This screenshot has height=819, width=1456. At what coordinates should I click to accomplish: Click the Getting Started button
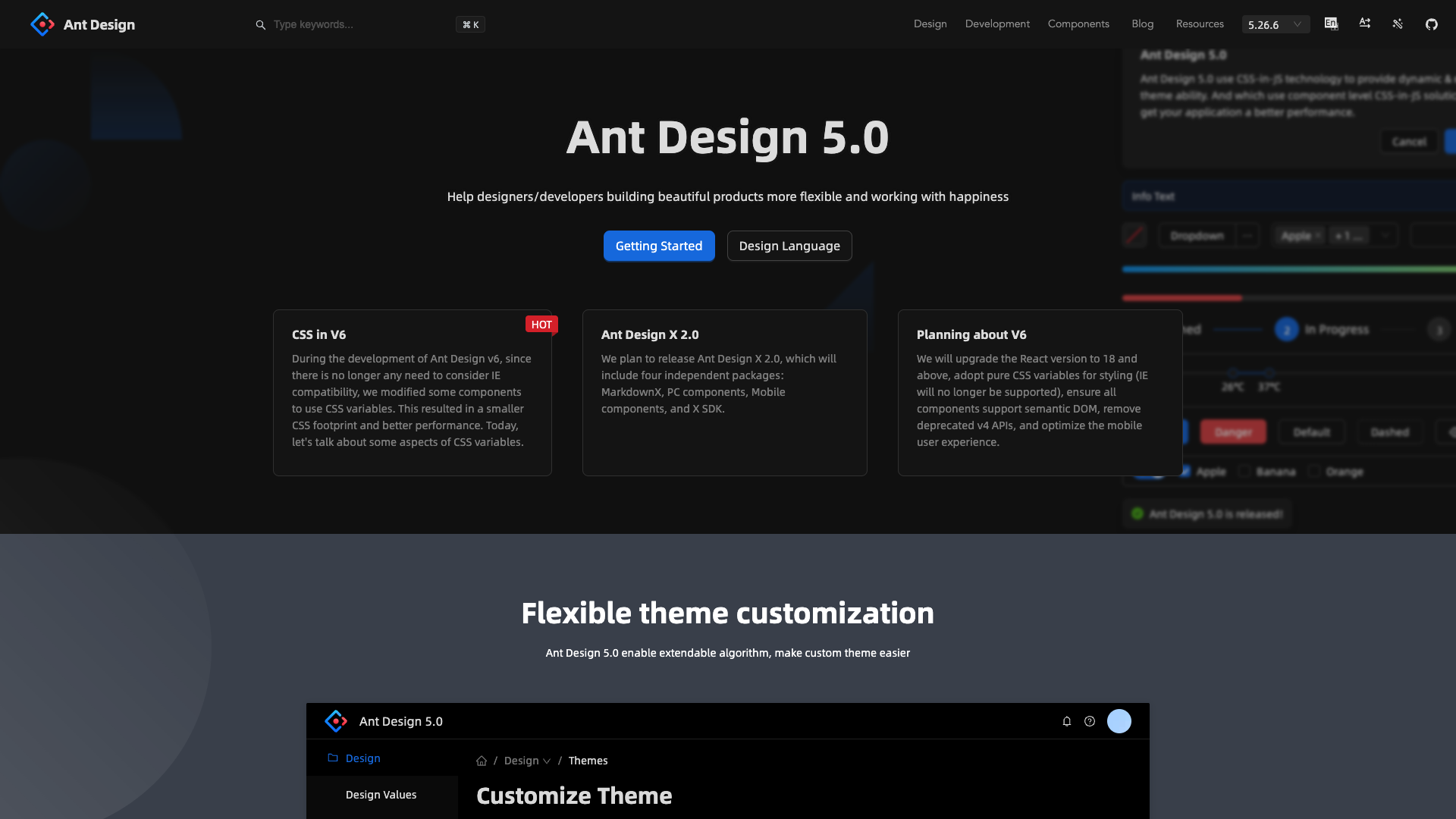point(658,246)
